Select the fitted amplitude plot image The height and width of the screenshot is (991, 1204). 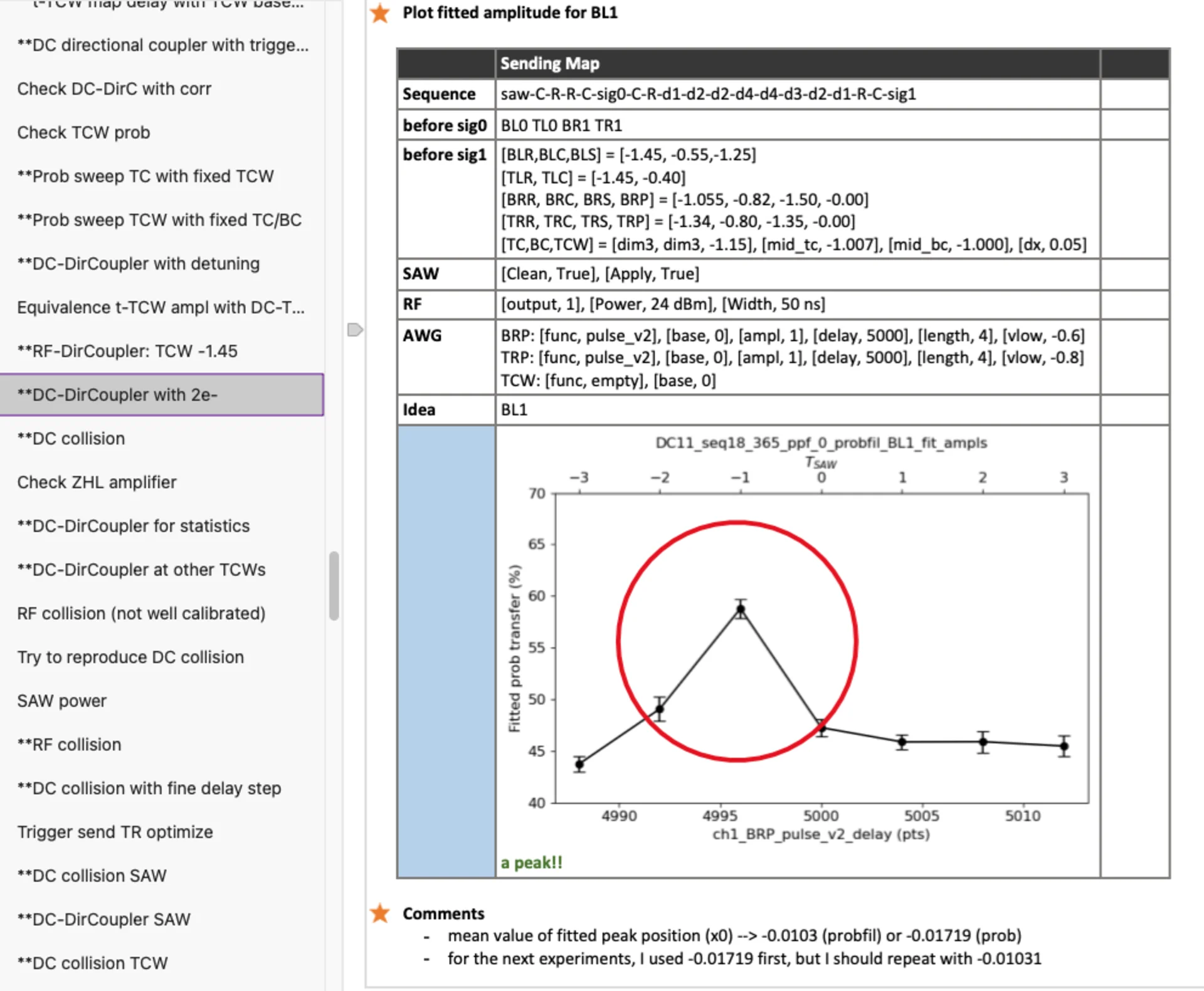pyautogui.click(x=798, y=639)
